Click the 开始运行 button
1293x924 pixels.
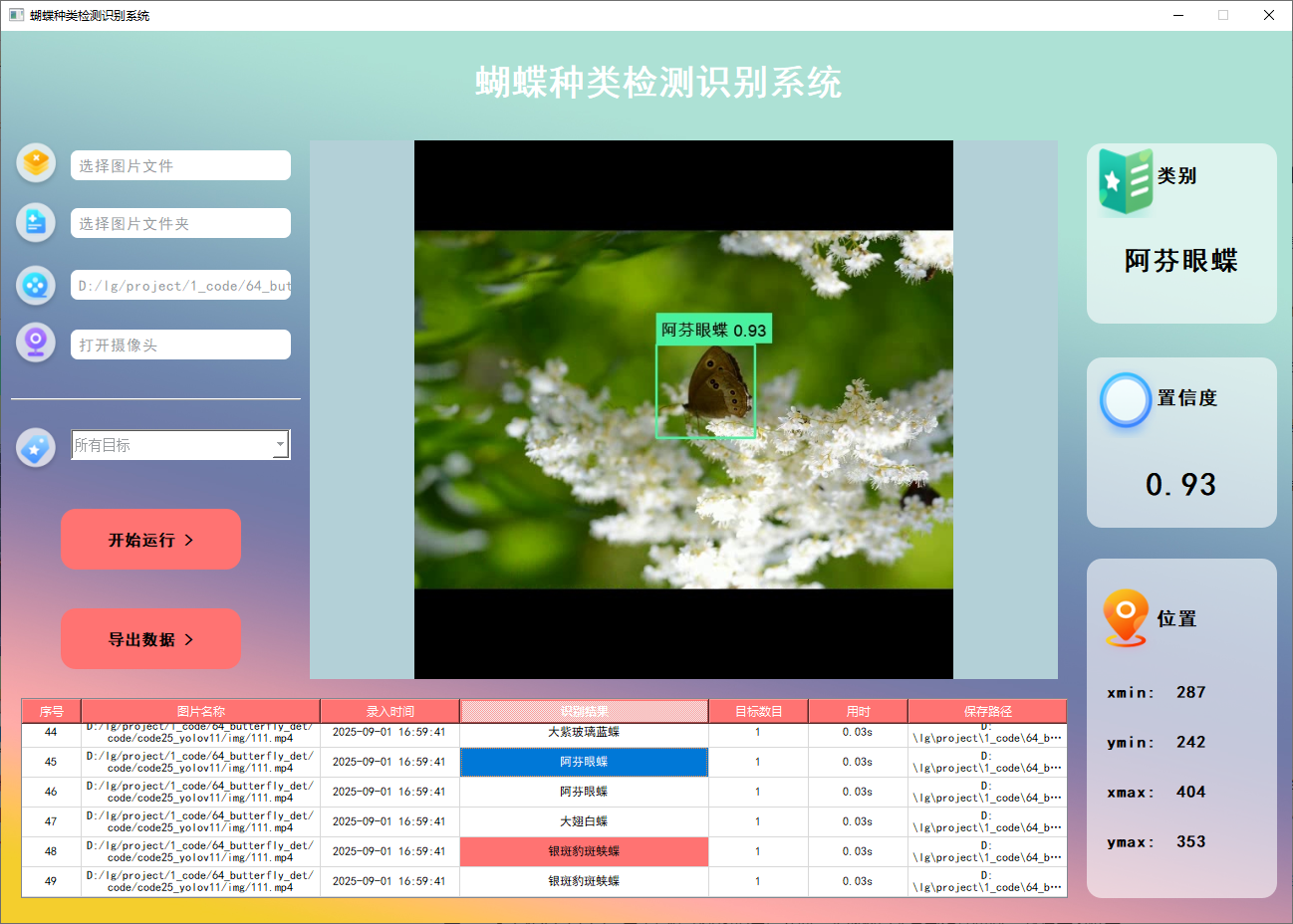click(150, 540)
